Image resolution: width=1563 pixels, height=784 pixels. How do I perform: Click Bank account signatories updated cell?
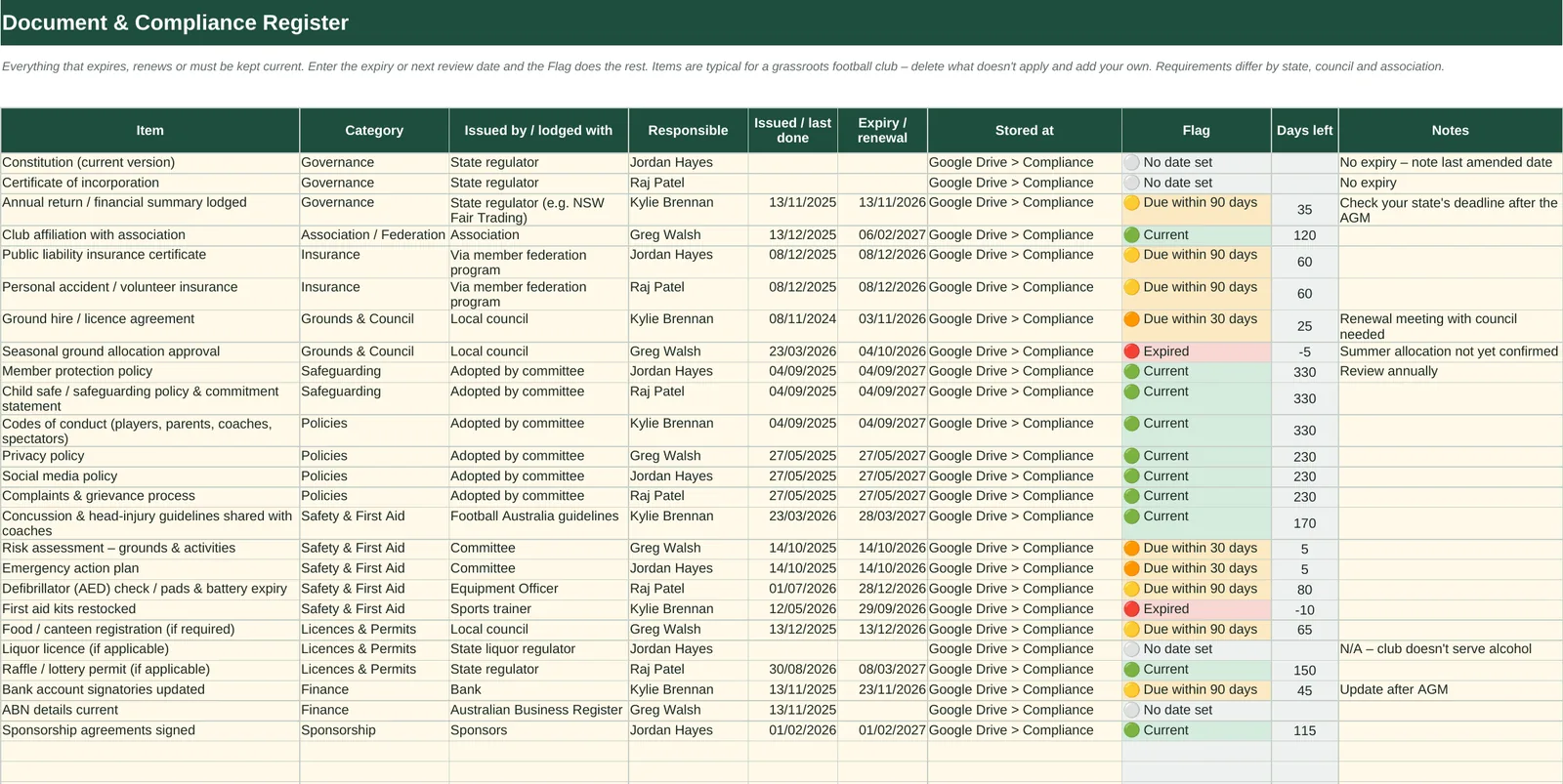149,690
